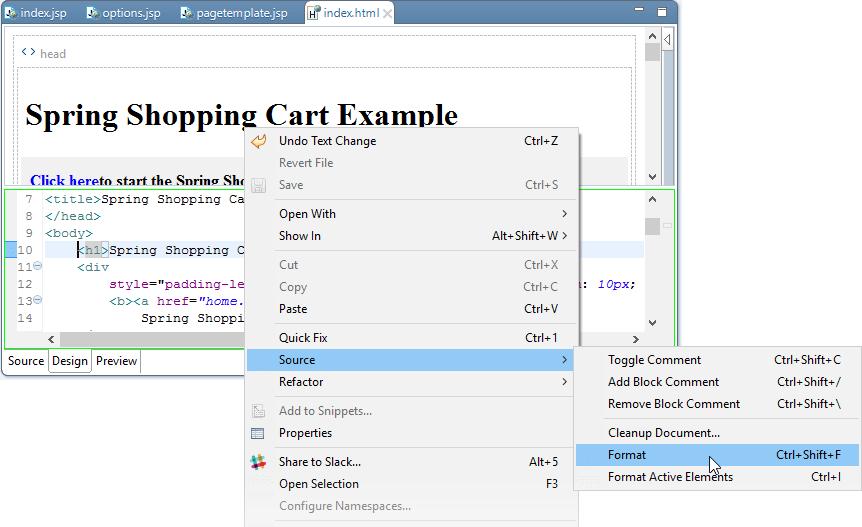
Task: Choose Toggle Comment in the Source submenu
Action: pyautogui.click(x=654, y=360)
